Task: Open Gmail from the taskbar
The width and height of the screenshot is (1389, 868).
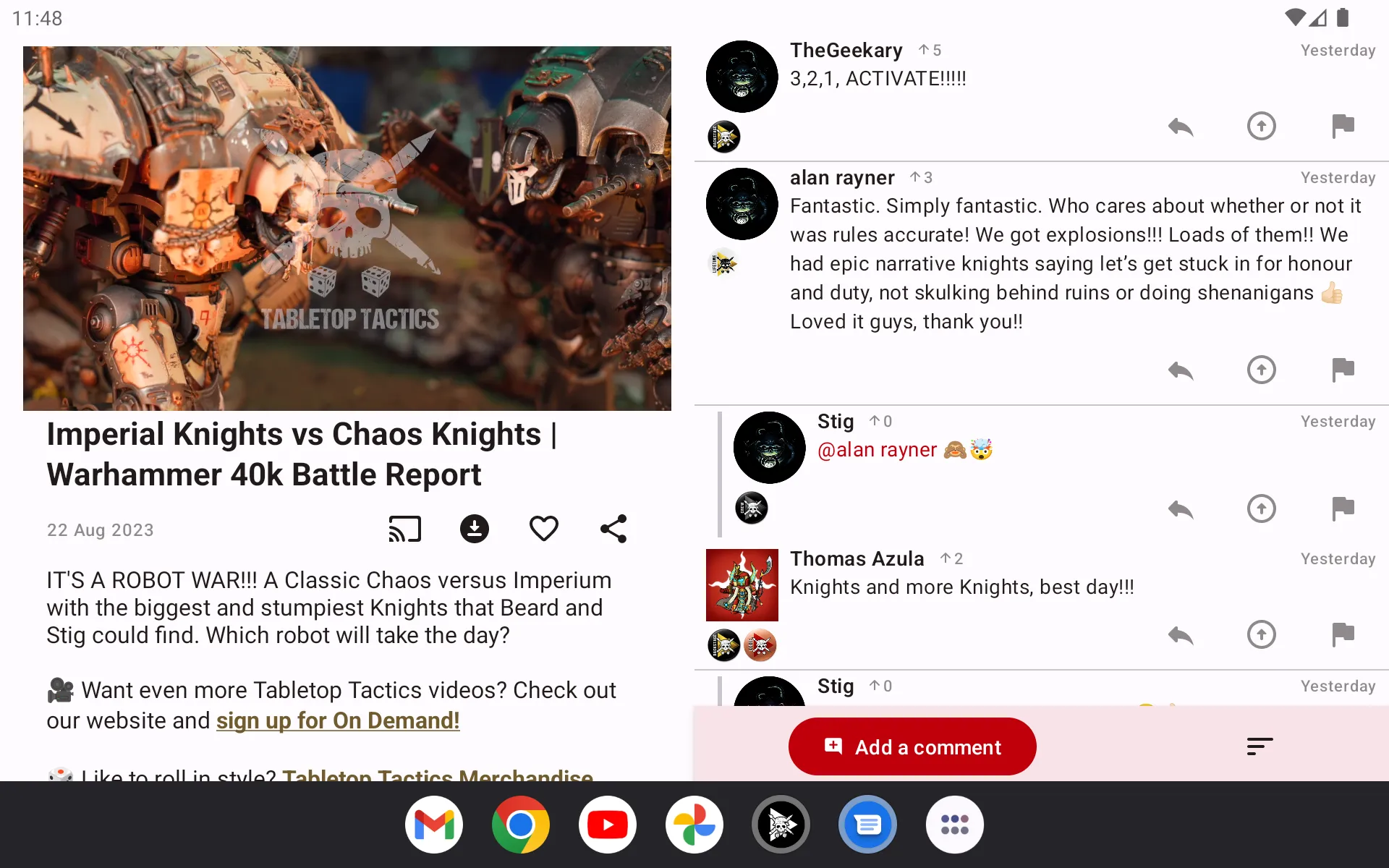Action: [x=434, y=824]
